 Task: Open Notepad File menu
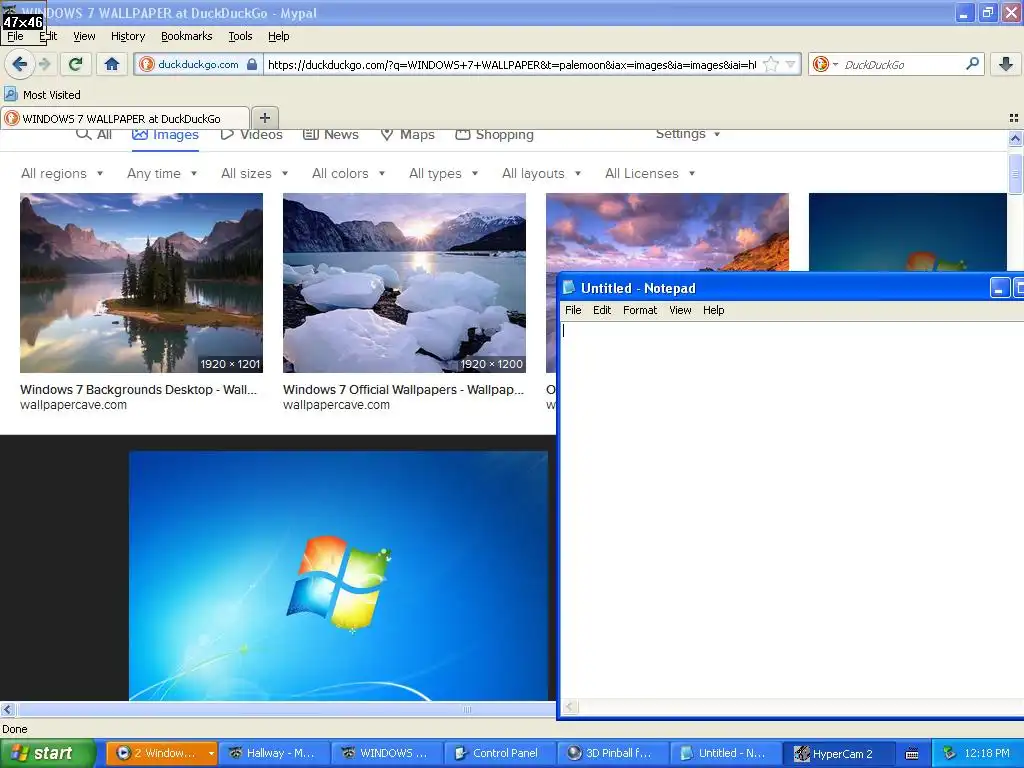point(573,310)
